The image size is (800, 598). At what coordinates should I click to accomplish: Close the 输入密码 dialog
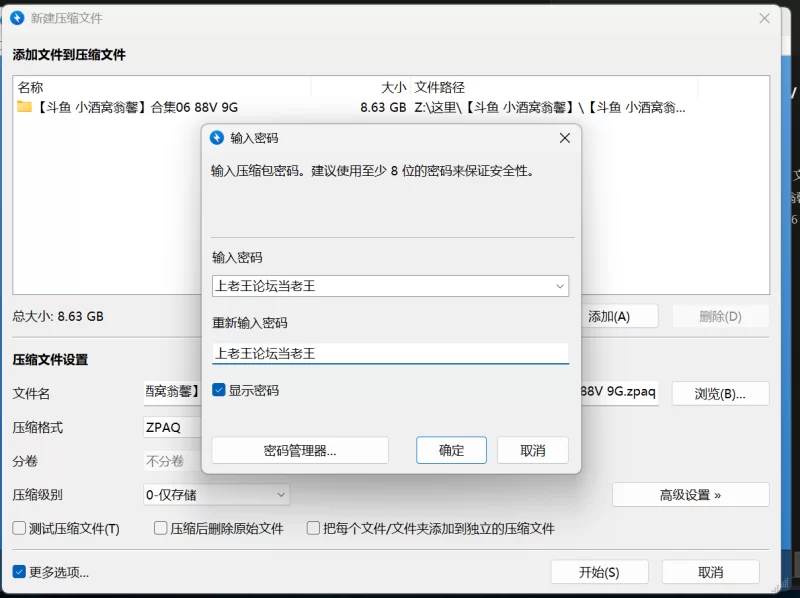pos(564,138)
